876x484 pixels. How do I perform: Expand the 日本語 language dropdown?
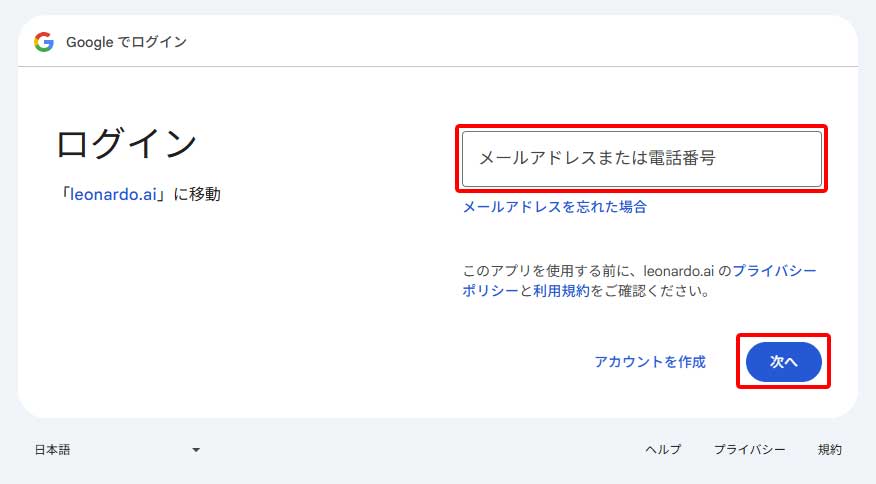coord(117,450)
